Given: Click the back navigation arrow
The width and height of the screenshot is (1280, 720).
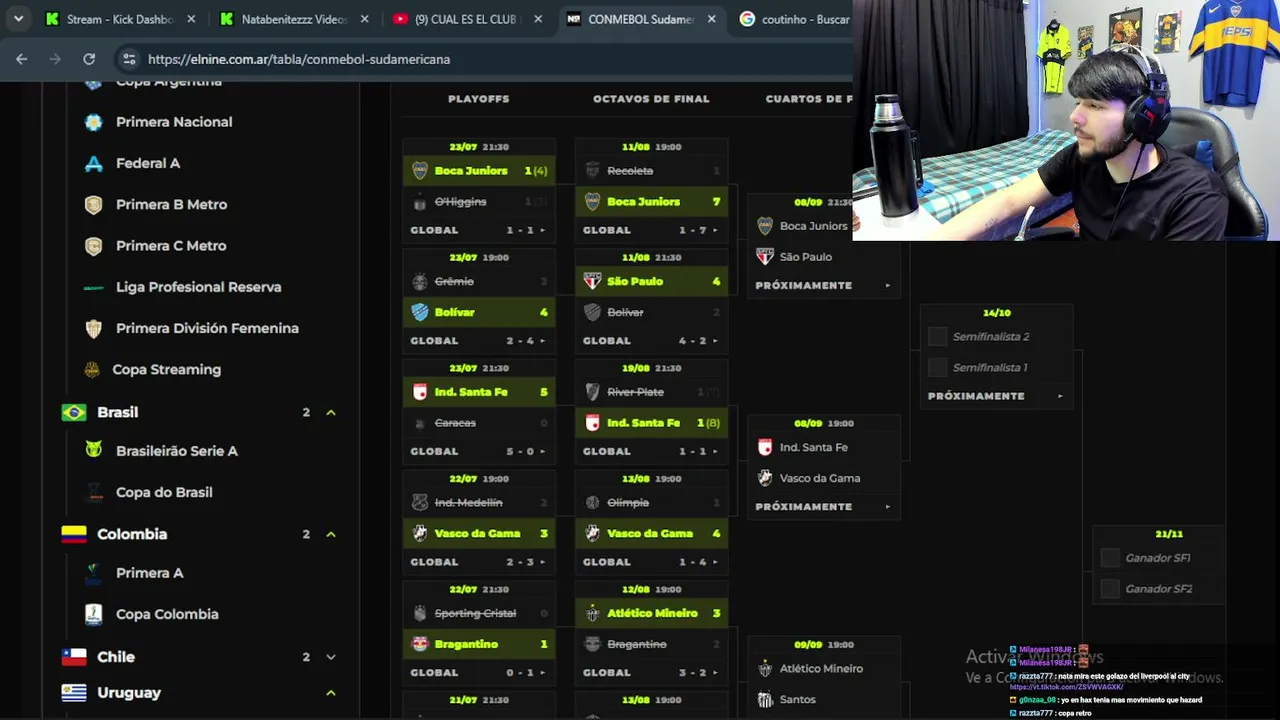Looking at the screenshot, I should 22,59.
